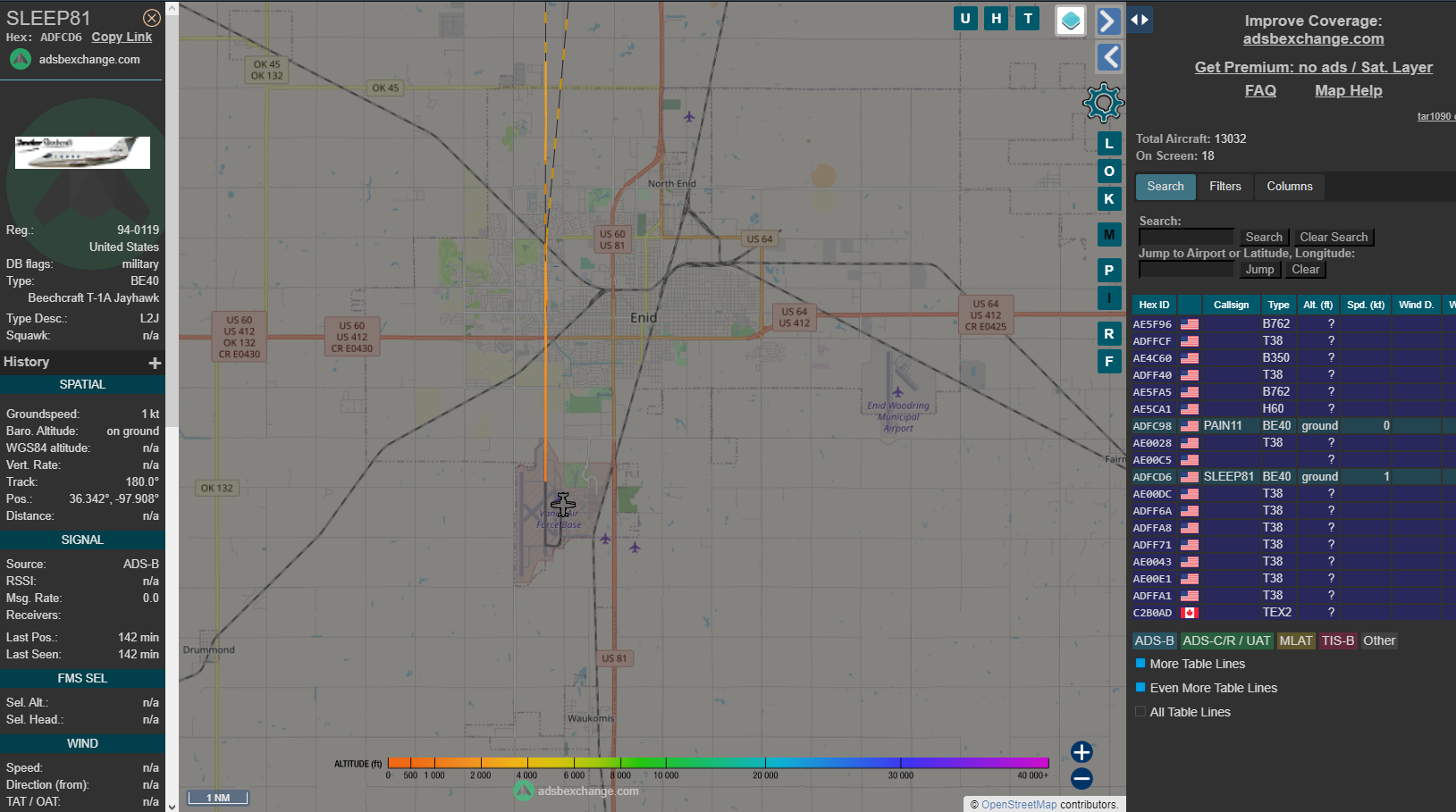
Task: Switch to the Columns tab
Action: pyautogui.click(x=1290, y=187)
